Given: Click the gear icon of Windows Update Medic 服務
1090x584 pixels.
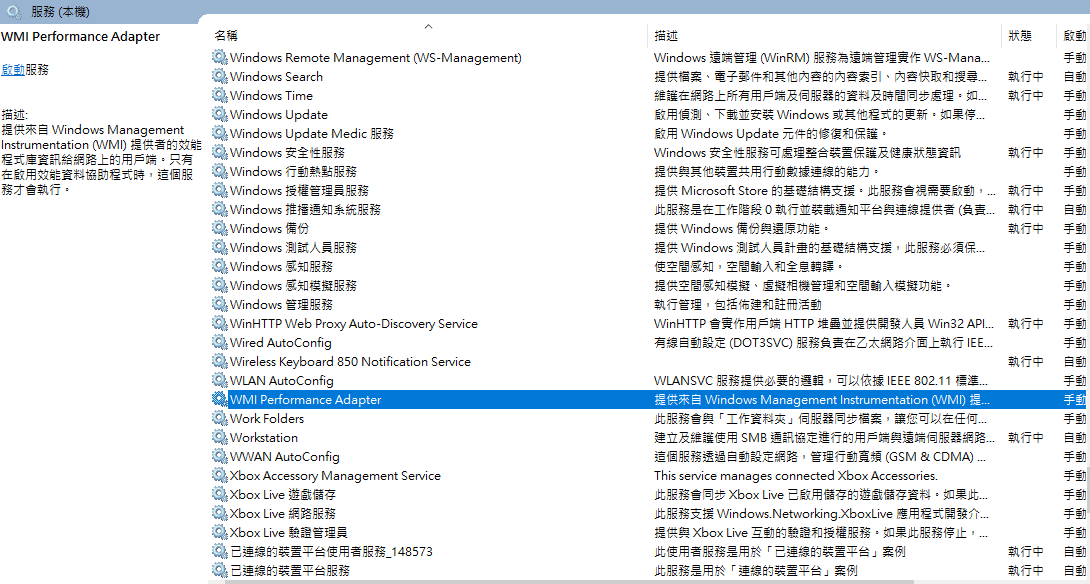Looking at the screenshot, I should pyautogui.click(x=220, y=133).
